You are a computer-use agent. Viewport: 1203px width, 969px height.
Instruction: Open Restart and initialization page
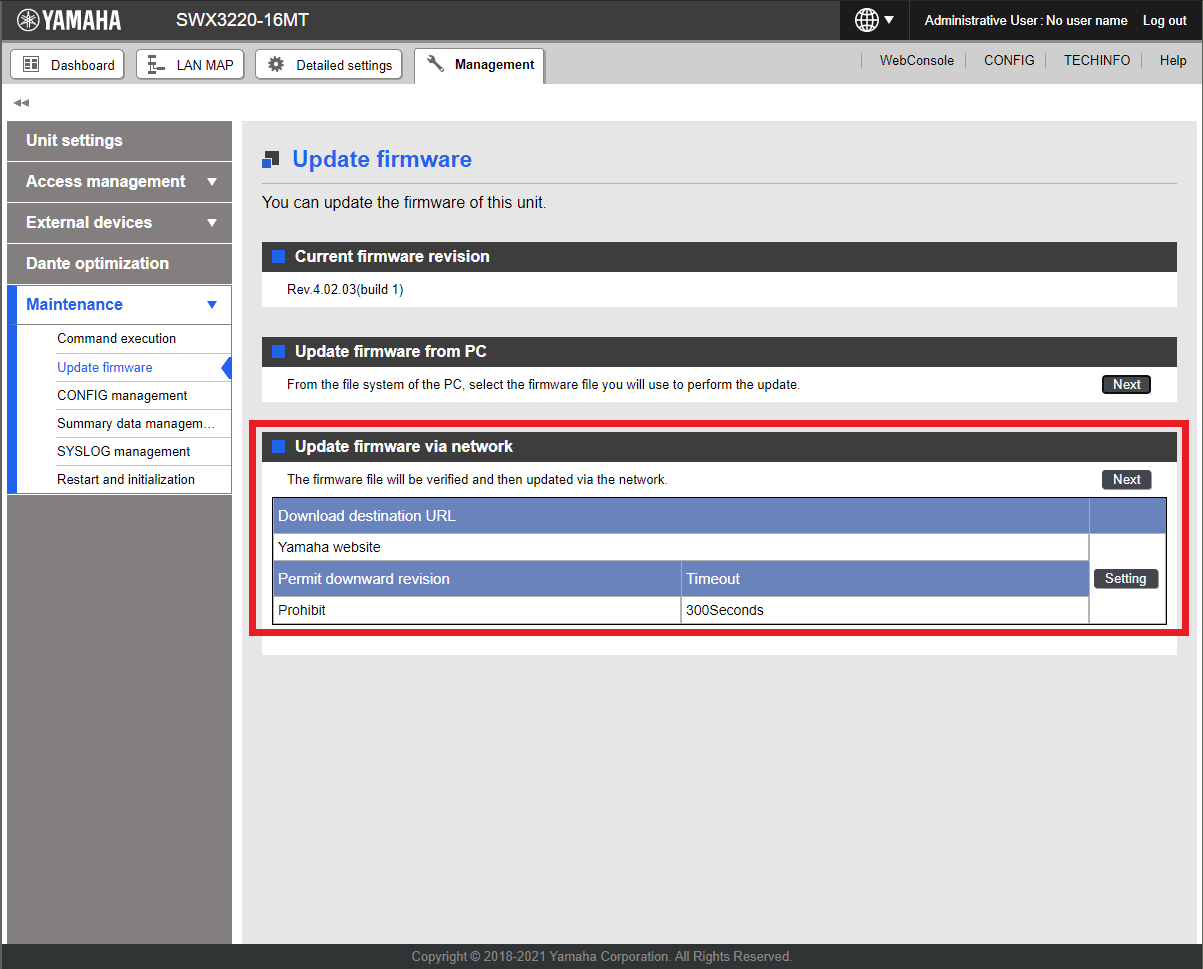click(126, 479)
